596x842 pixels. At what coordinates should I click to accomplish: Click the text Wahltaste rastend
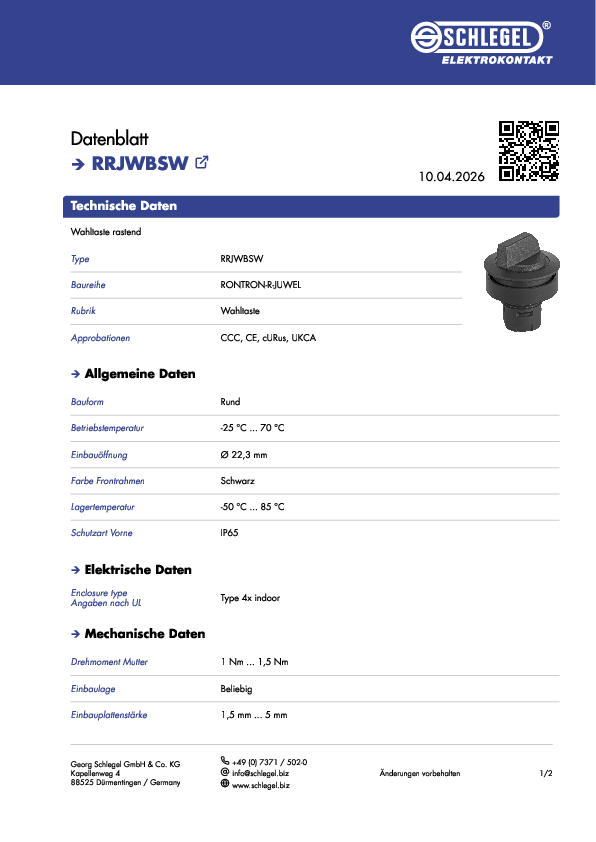(x=106, y=232)
